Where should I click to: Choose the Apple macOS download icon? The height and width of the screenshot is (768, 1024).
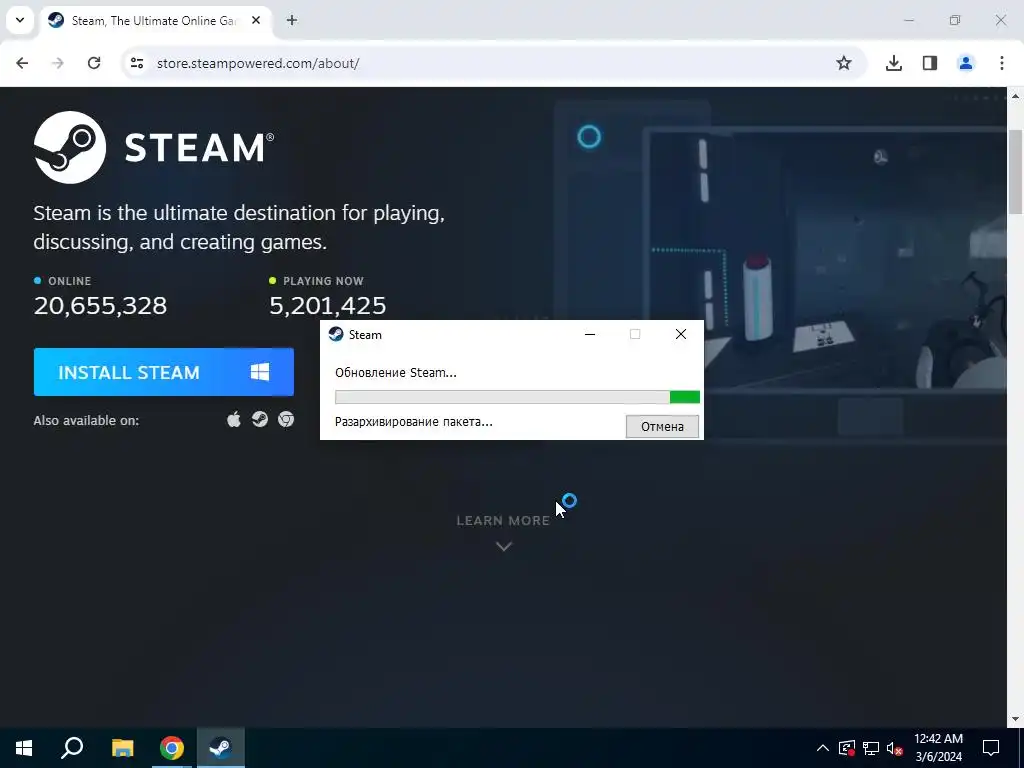point(234,419)
